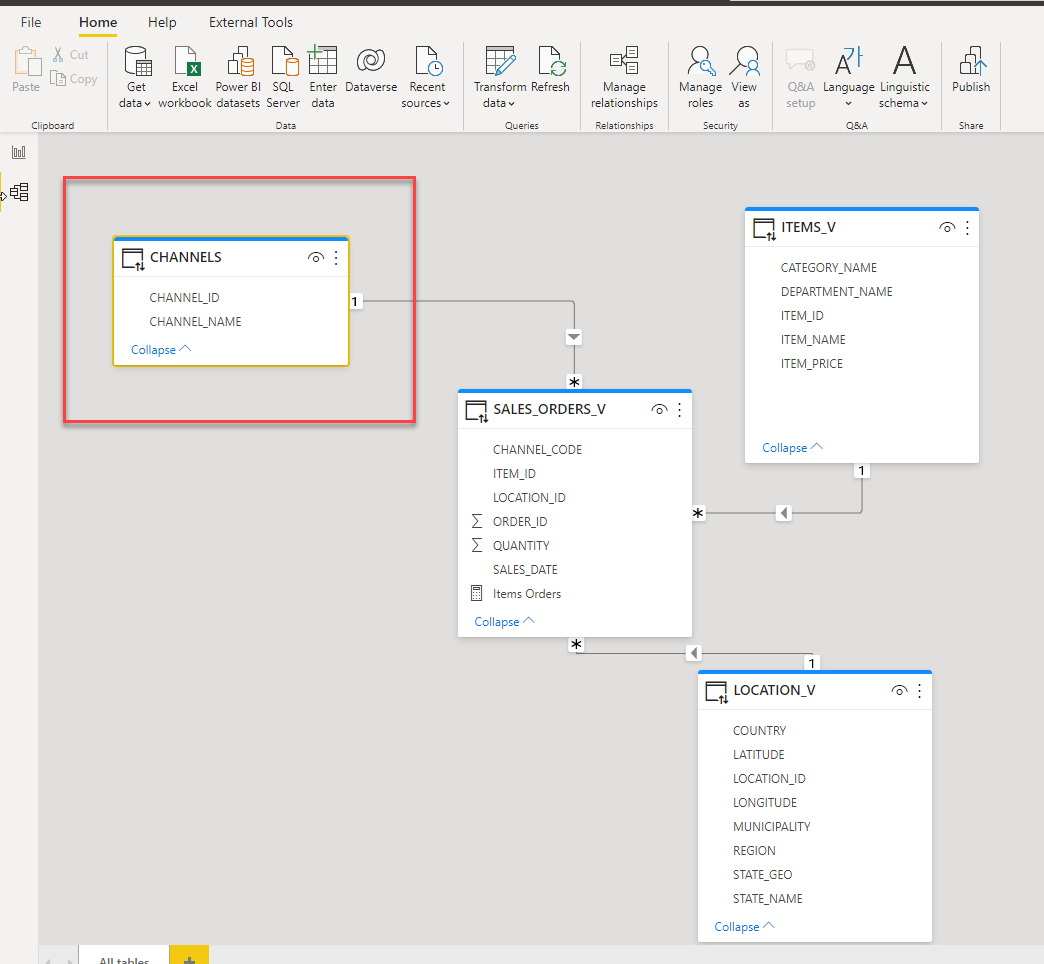Click the Publish icon

coord(970,63)
